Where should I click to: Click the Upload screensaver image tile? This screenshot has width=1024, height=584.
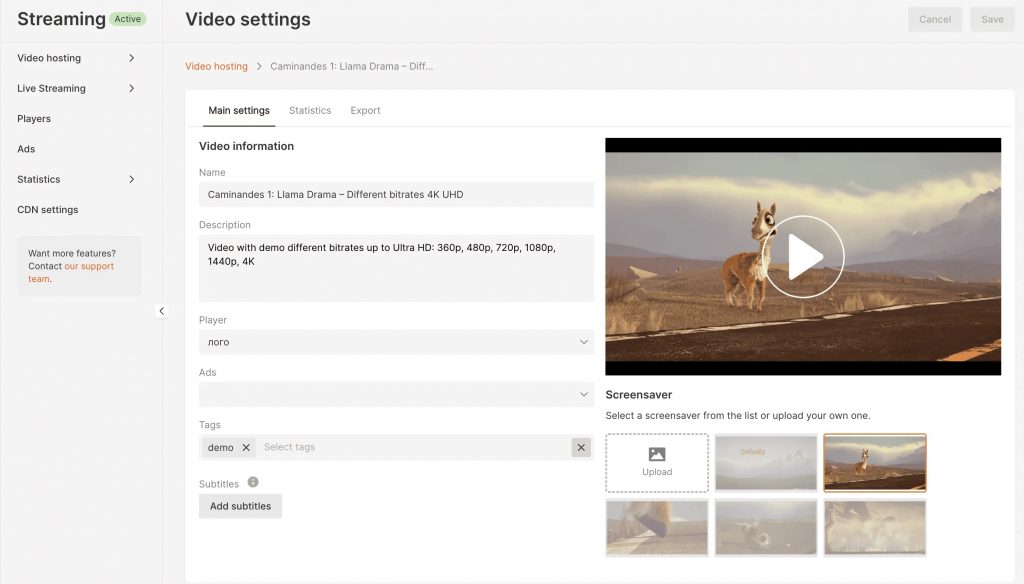point(656,462)
